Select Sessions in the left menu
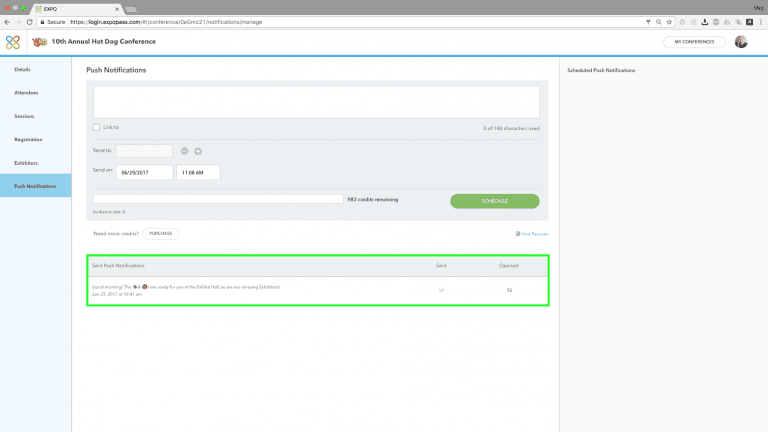 (25, 116)
